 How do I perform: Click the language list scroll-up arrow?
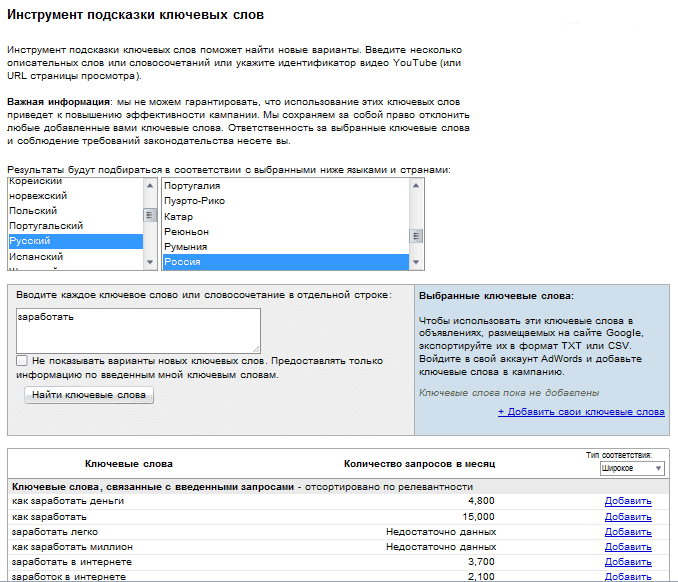(150, 186)
